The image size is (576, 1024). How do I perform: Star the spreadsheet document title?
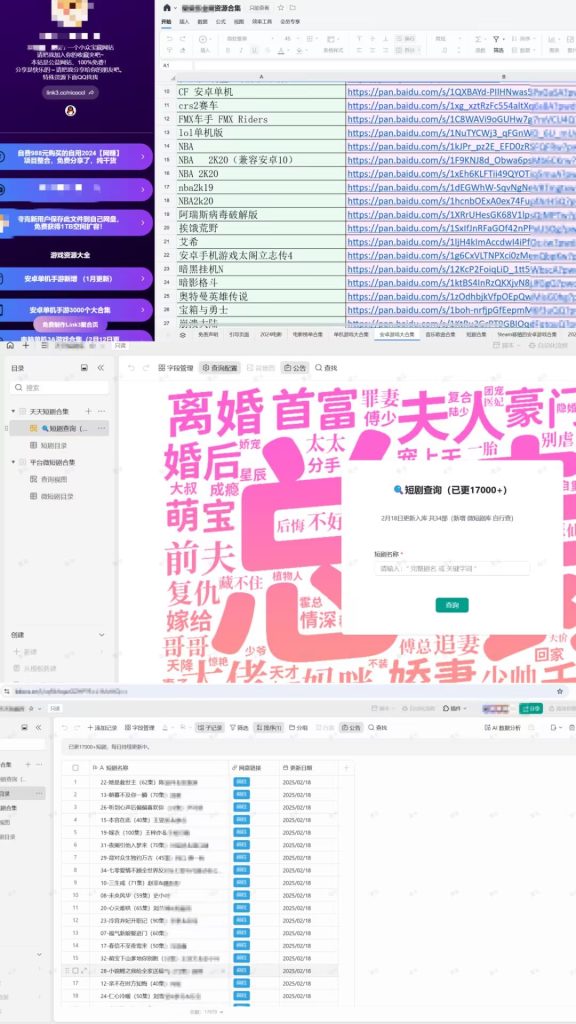(280, 8)
